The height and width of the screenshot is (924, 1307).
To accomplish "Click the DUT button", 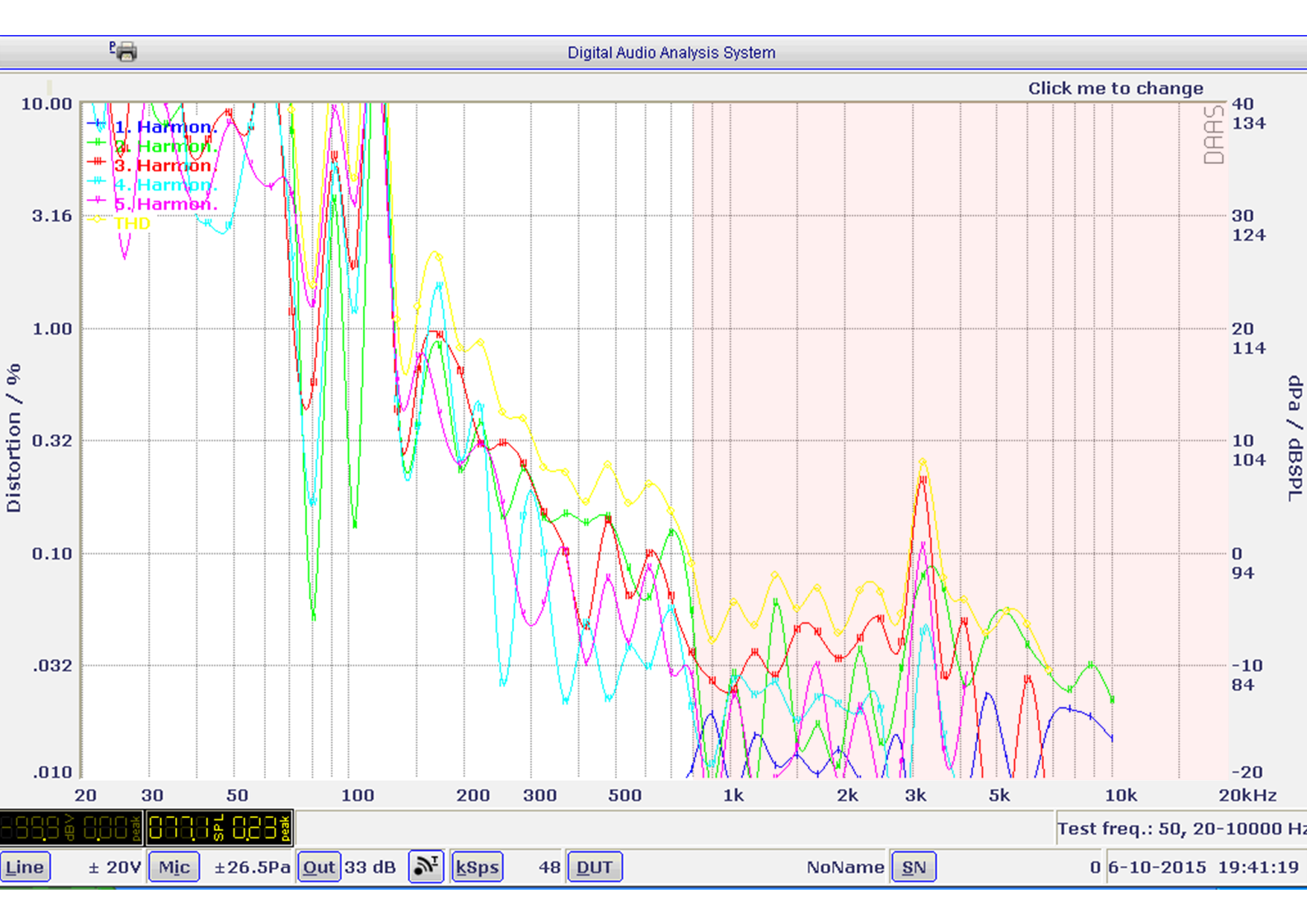I will [x=595, y=867].
